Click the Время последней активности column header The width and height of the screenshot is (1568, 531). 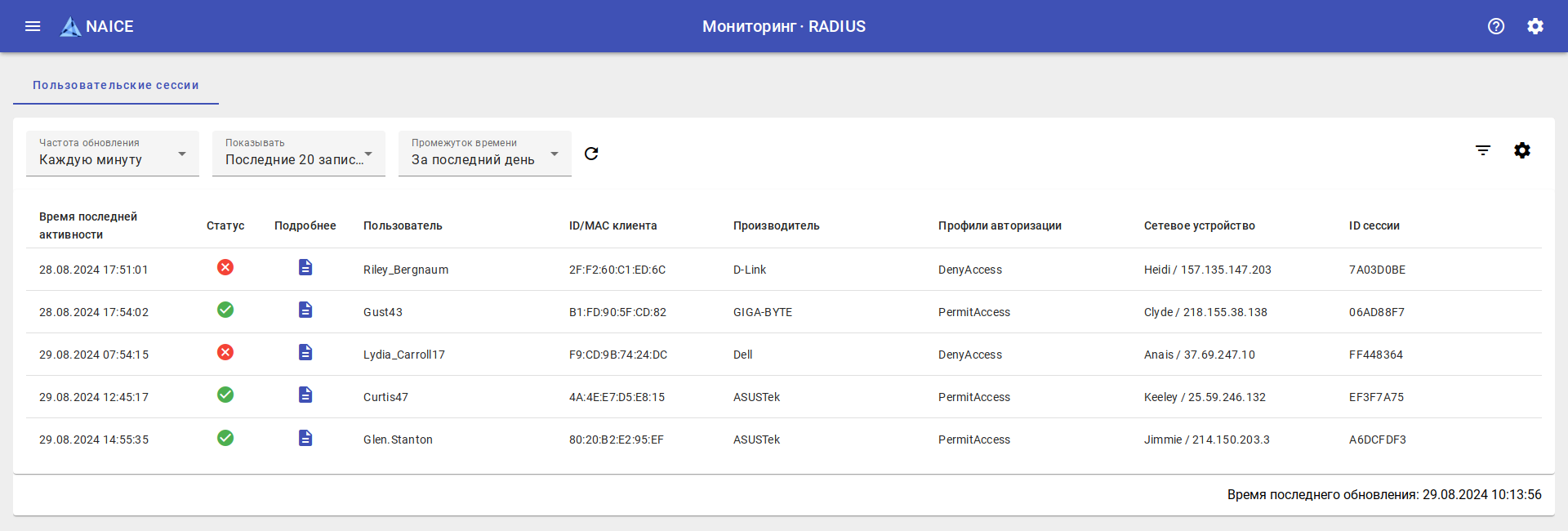88,225
